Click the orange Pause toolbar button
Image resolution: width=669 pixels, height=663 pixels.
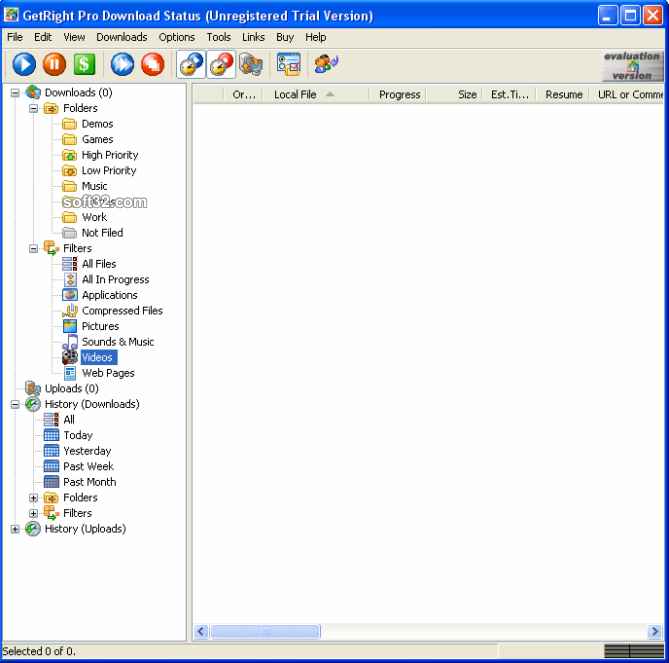pyautogui.click(x=54, y=64)
